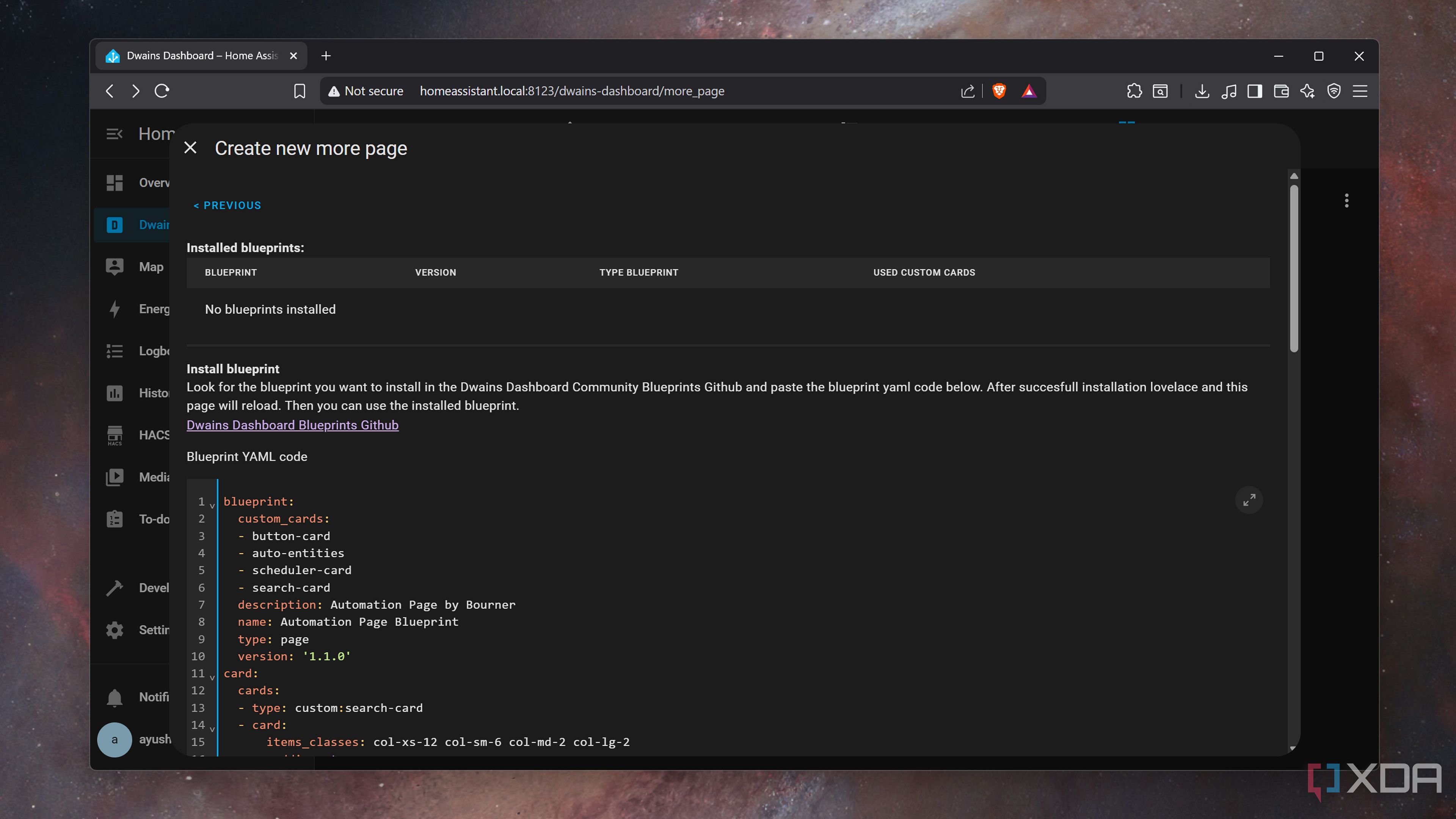Open the Settings gear icon

point(115,630)
